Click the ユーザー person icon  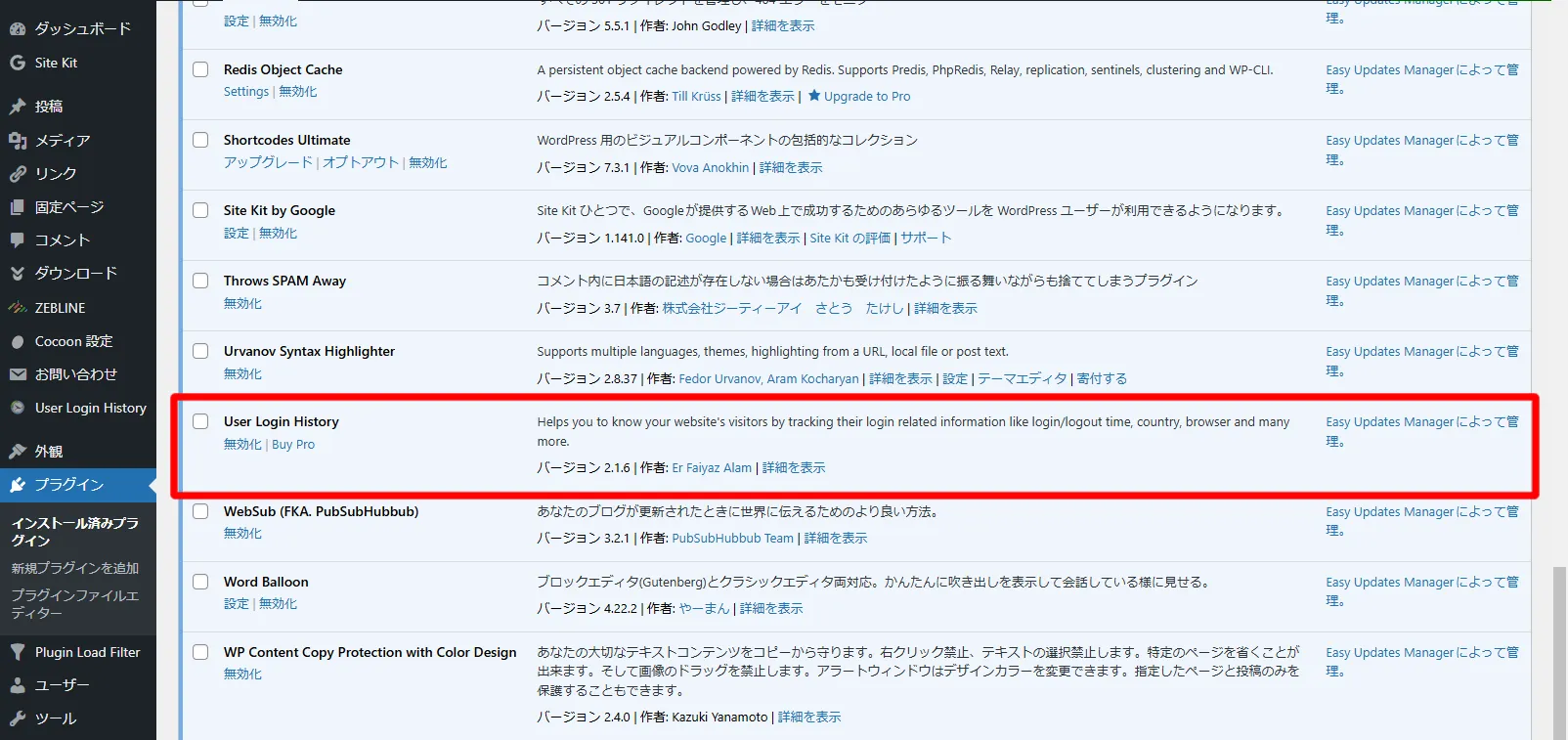18,685
